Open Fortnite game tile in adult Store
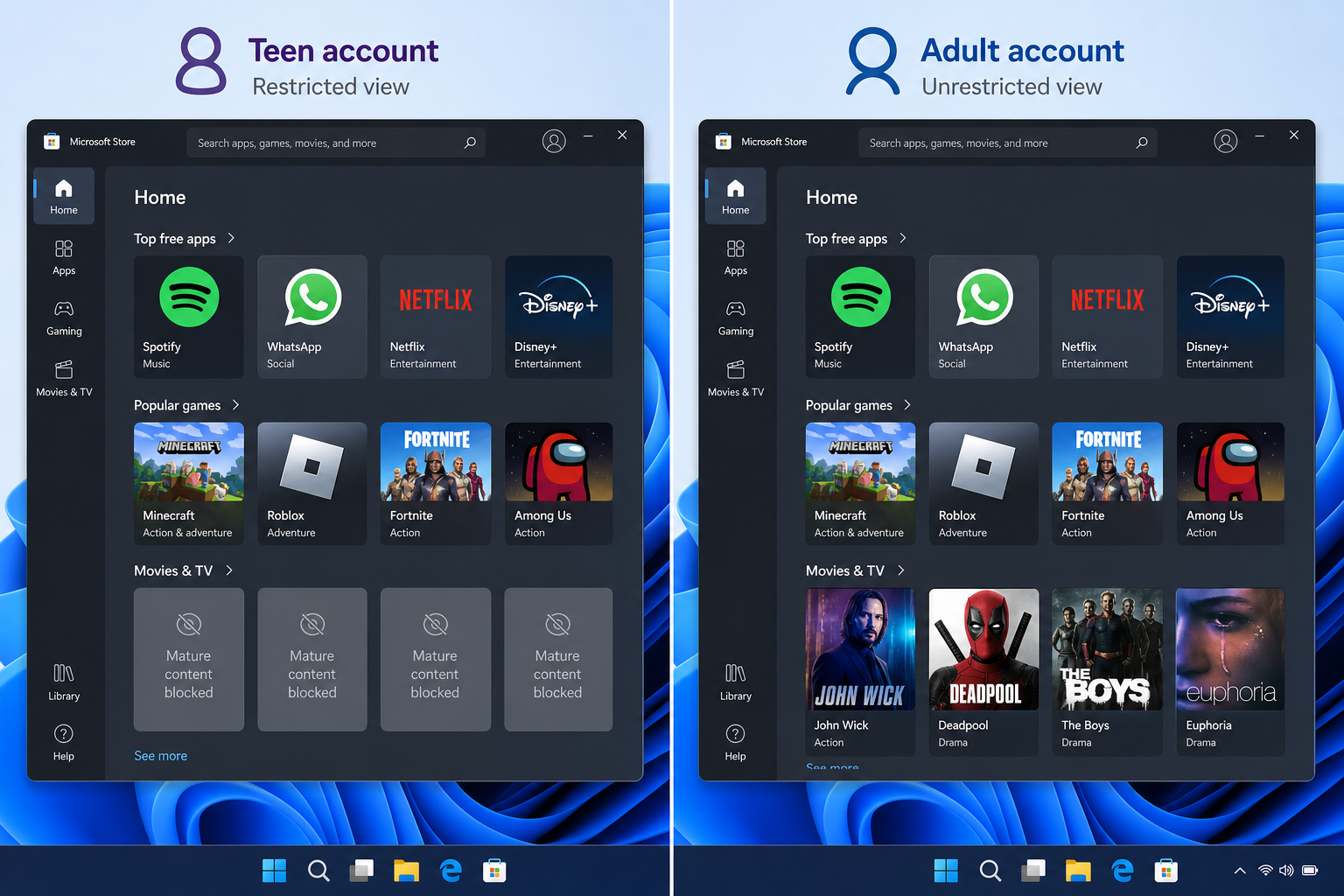 [1107, 484]
